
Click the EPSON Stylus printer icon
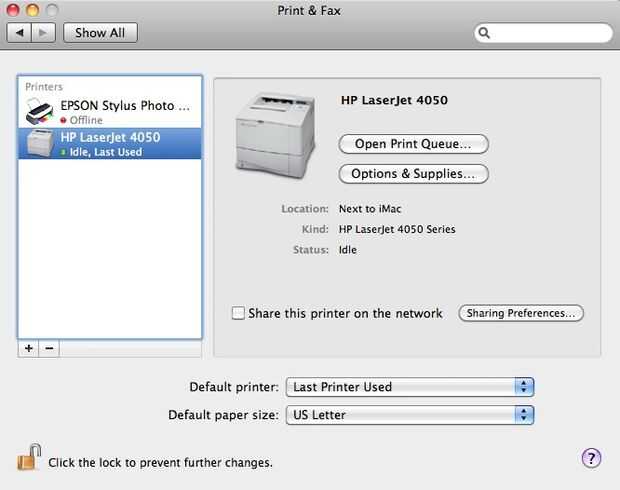coord(40,110)
